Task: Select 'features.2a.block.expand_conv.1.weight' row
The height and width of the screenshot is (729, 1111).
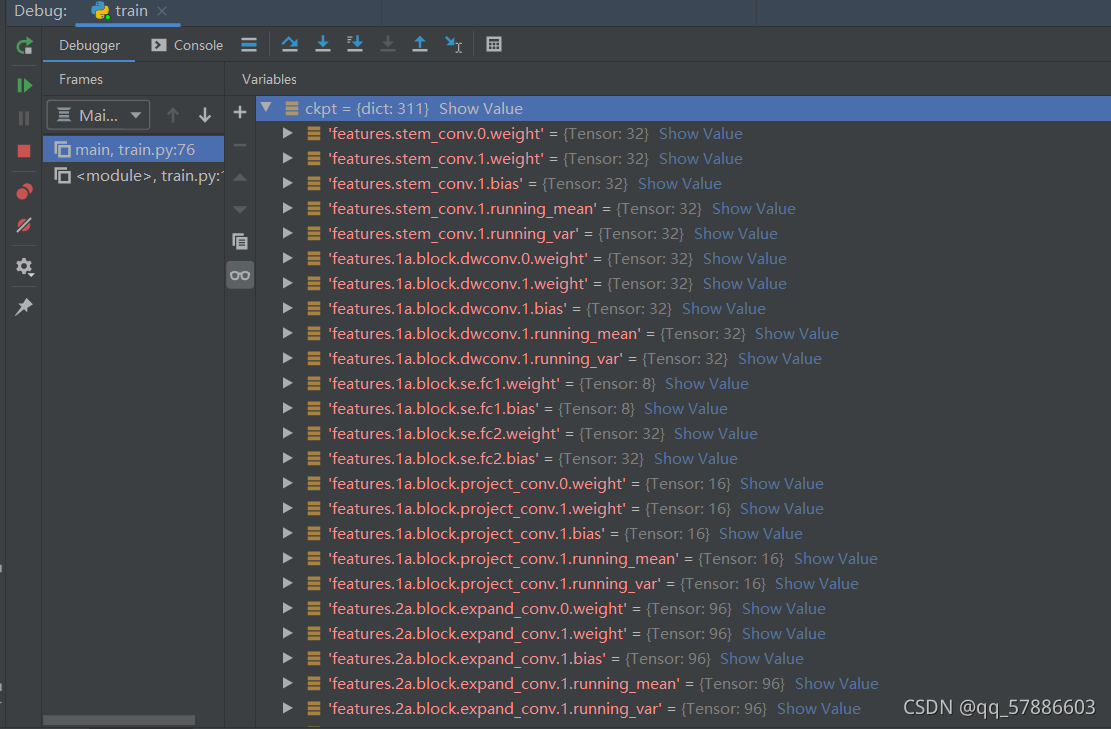Action: click(684, 633)
